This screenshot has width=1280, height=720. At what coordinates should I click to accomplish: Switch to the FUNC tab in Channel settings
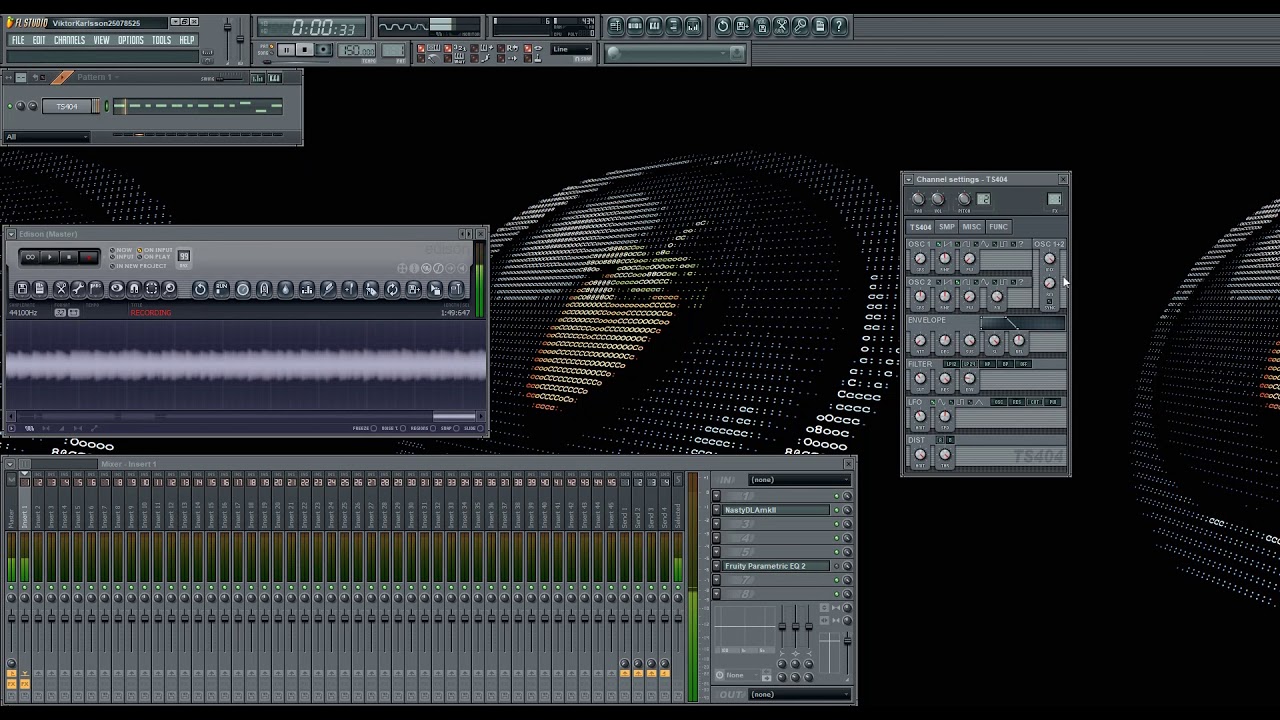click(998, 227)
